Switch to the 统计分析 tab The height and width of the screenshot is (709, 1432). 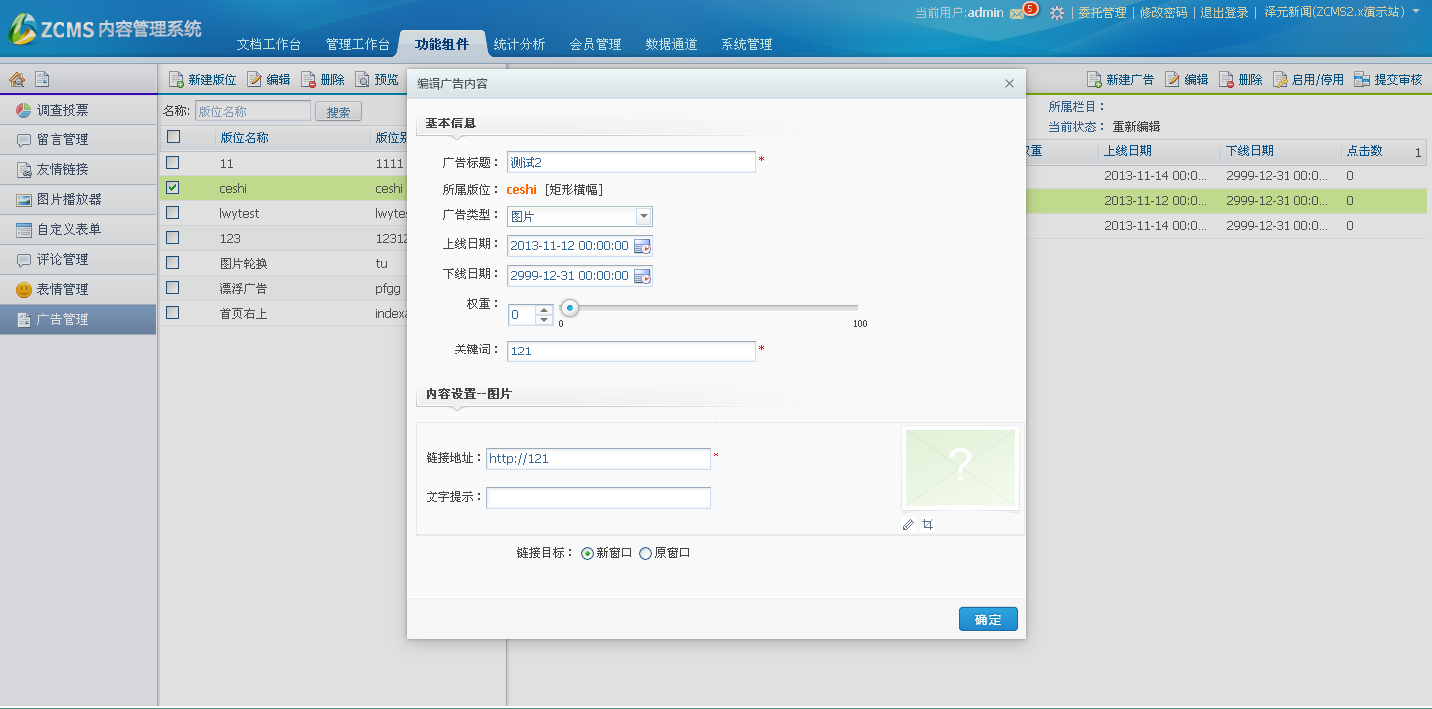(520, 44)
